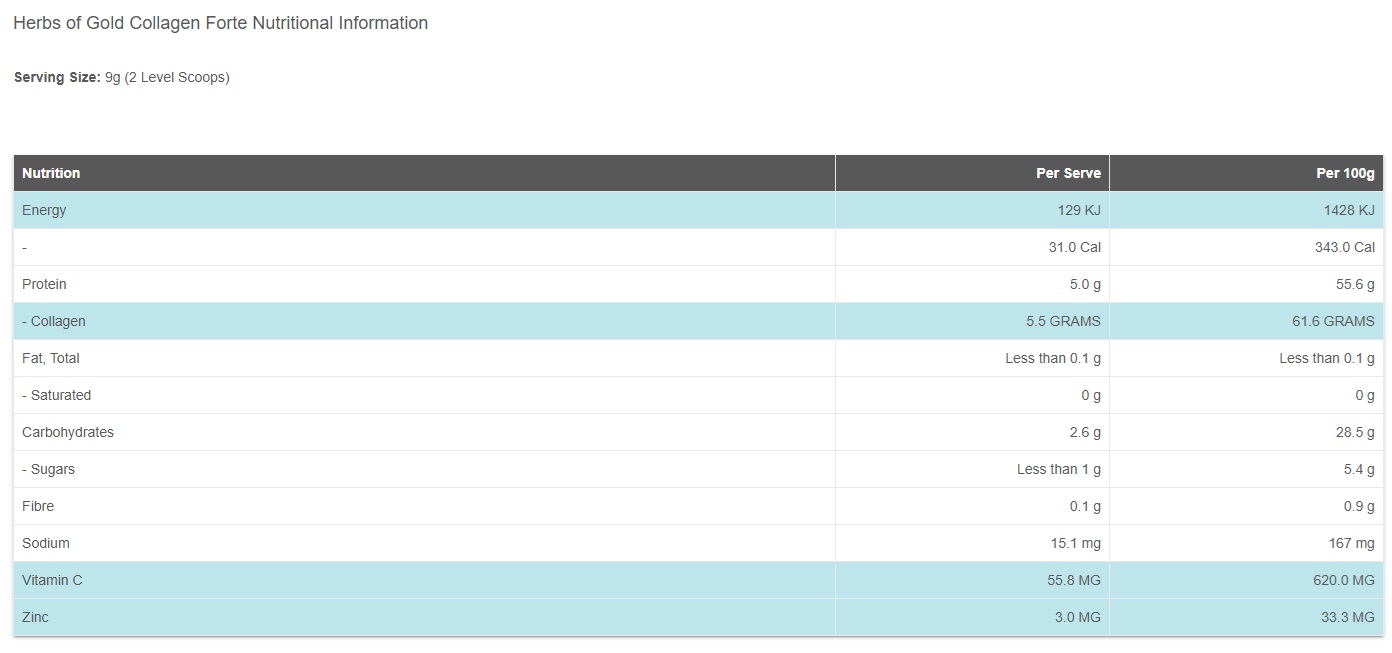Click Fat, Total 'Less than 0.1 g' under Per Serve

point(1053,358)
